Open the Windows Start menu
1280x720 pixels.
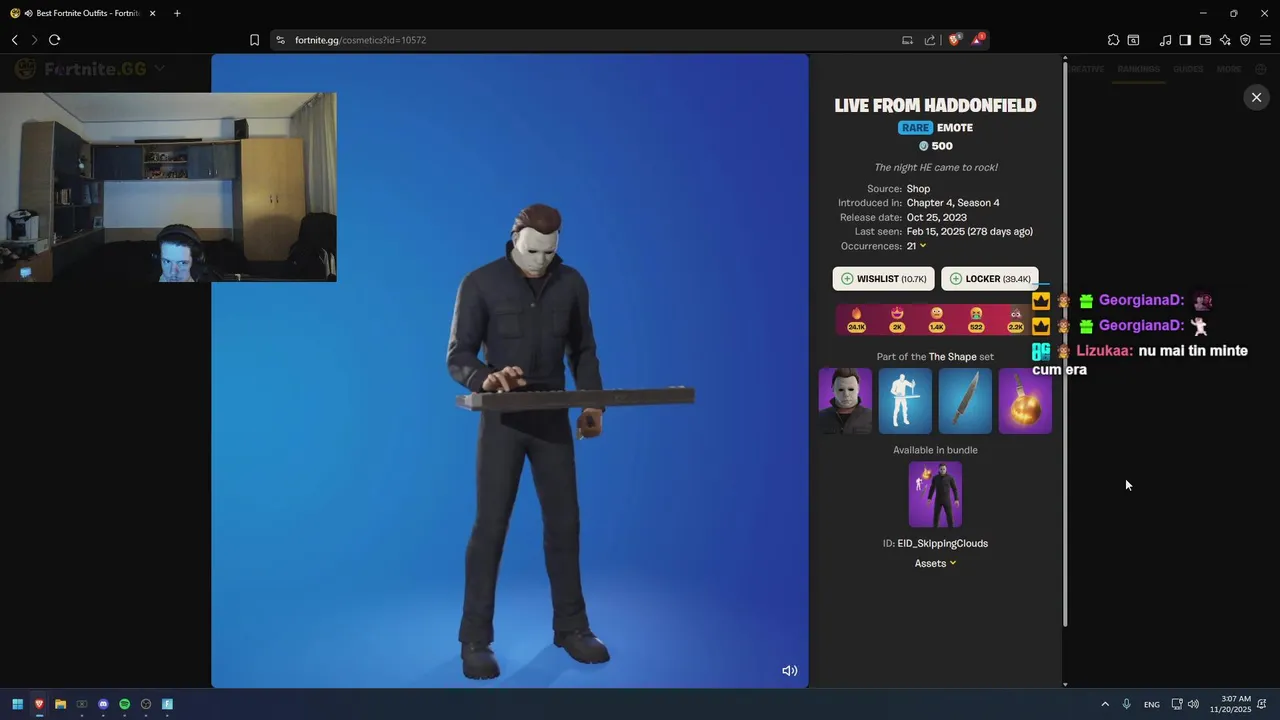pyautogui.click(x=17, y=704)
